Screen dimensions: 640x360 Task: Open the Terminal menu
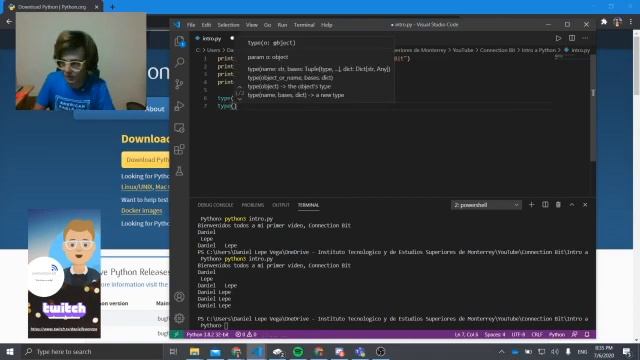point(304,25)
